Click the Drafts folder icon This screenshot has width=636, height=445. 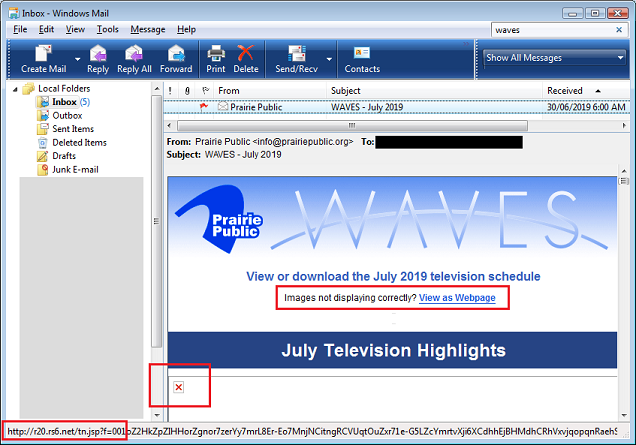[x=43, y=156]
